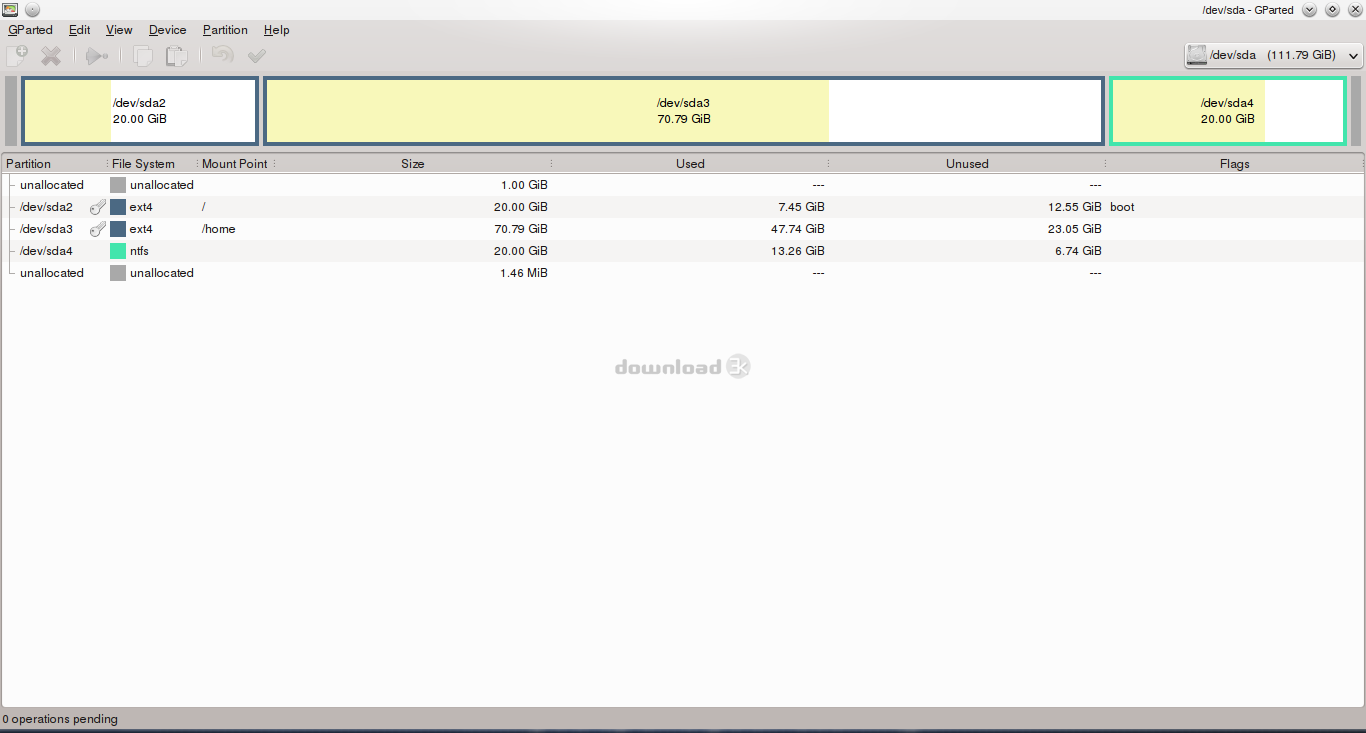Click the key icon beside /dev/sda3
Image resolution: width=1366 pixels, height=733 pixels.
tap(97, 229)
